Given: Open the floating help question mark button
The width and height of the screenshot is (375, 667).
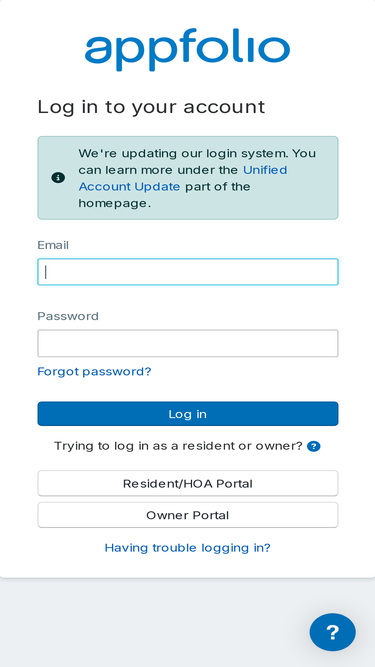Looking at the screenshot, I should pos(332,632).
